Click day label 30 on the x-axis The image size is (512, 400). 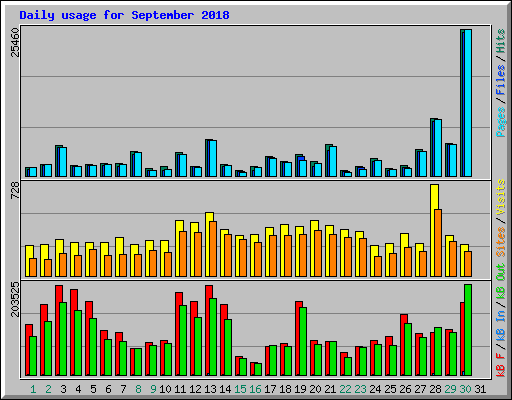tap(465, 389)
